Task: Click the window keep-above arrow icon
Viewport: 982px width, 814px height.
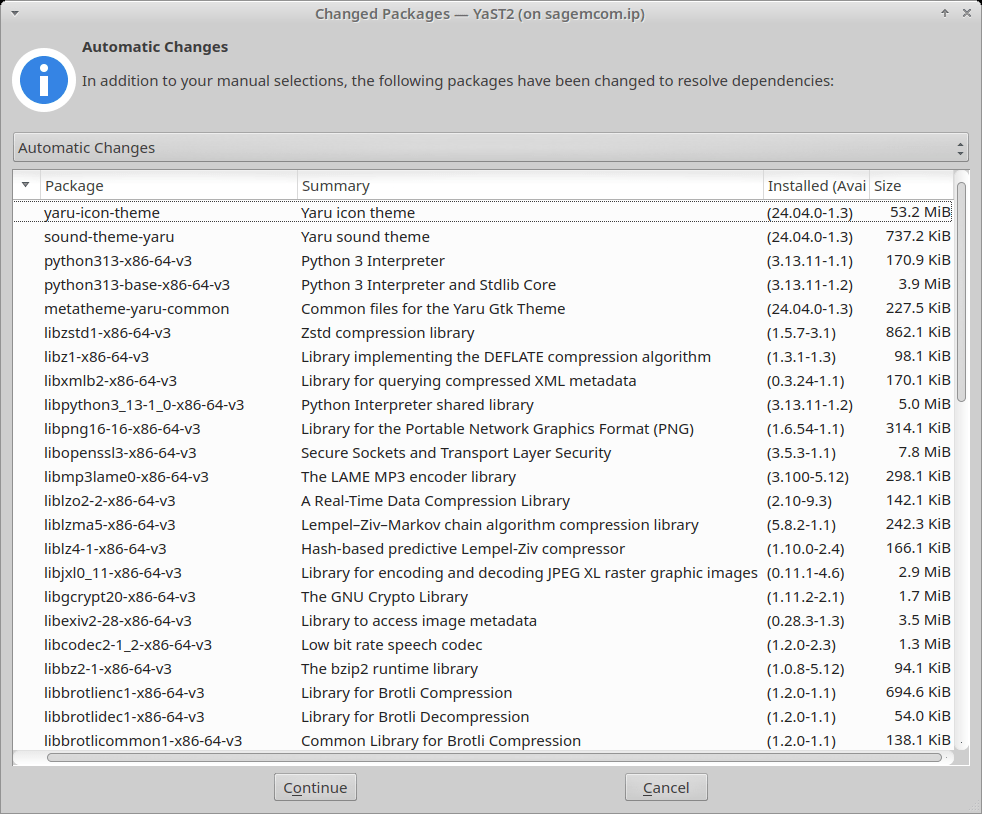Action: 944,13
